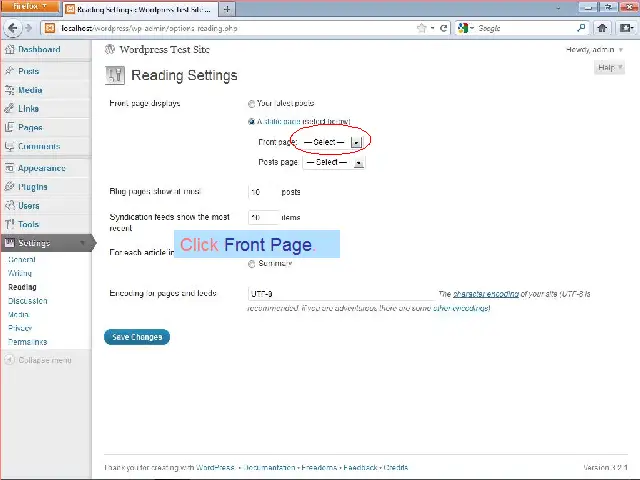Click the Save Changes button
Image resolution: width=640 pixels, height=480 pixels.
pos(137,337)
